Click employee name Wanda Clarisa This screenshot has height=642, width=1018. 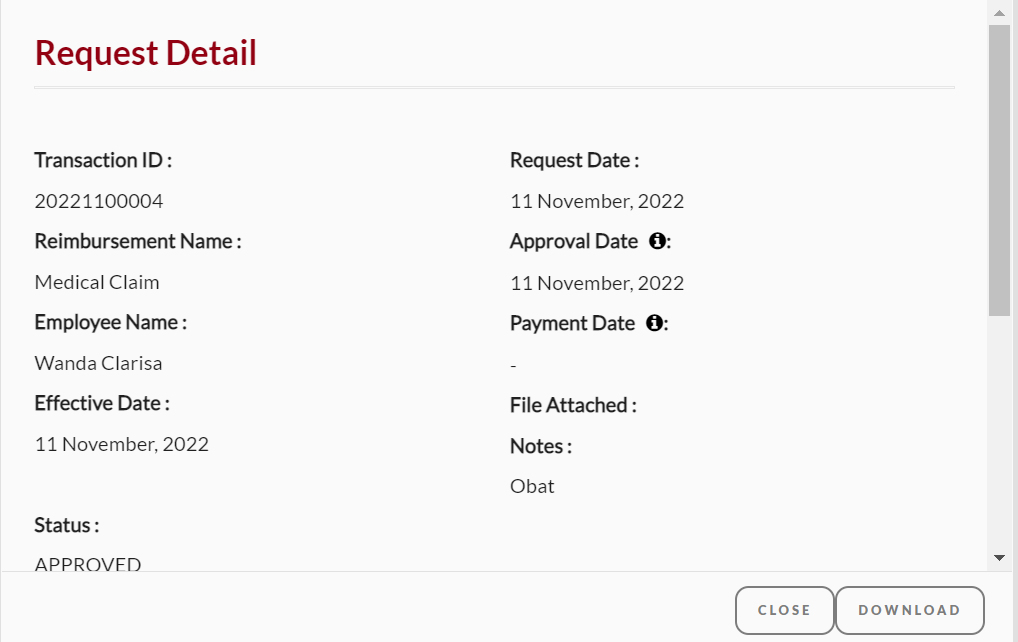point(98,363)
